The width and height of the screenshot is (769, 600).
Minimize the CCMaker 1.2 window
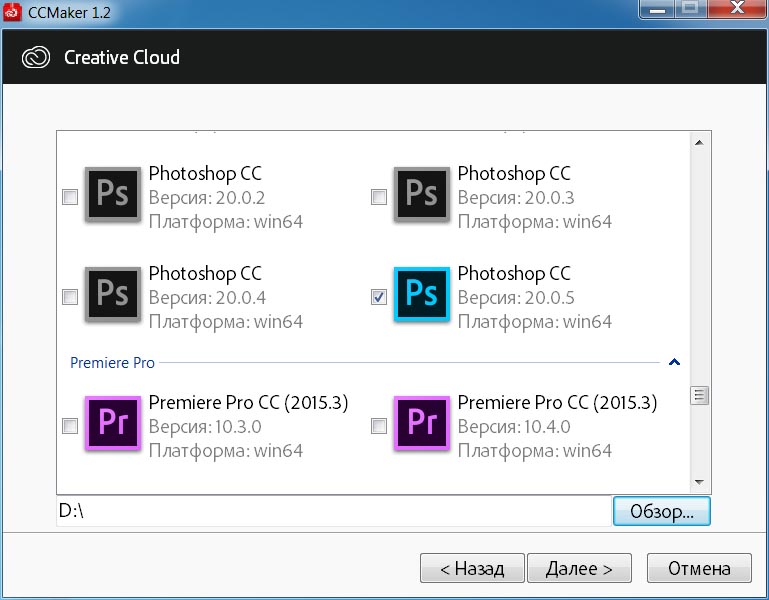657,9
